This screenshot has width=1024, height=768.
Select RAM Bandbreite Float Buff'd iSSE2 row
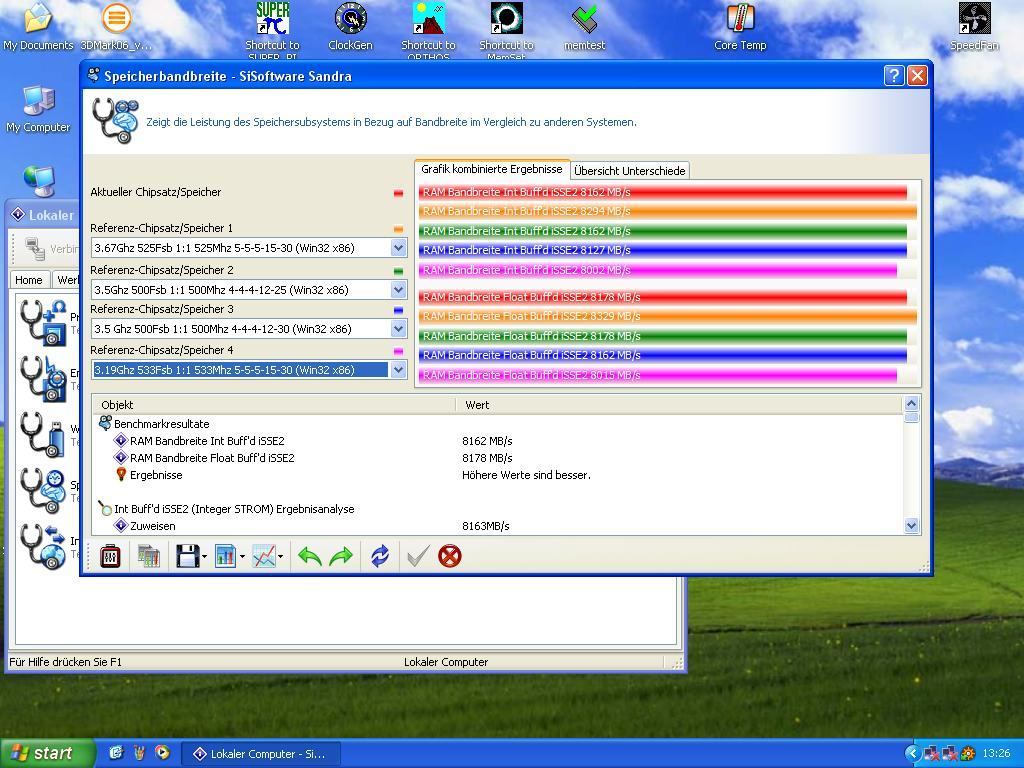(x=204, y=458)
